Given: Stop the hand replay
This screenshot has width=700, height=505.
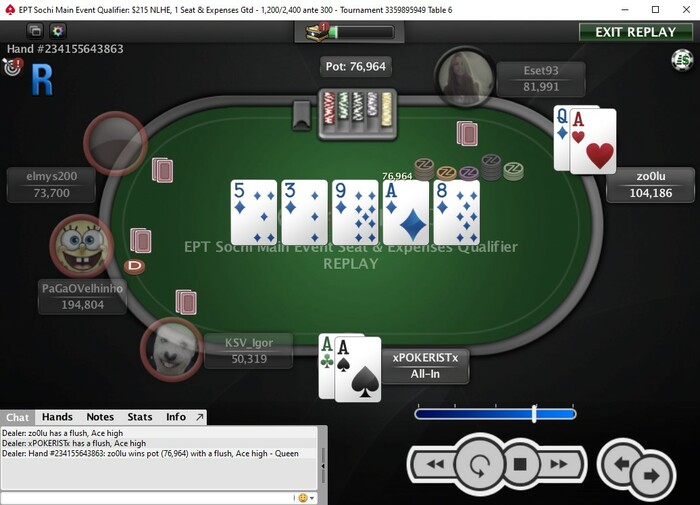Looking at the screenshot, I should pos(520,464).
